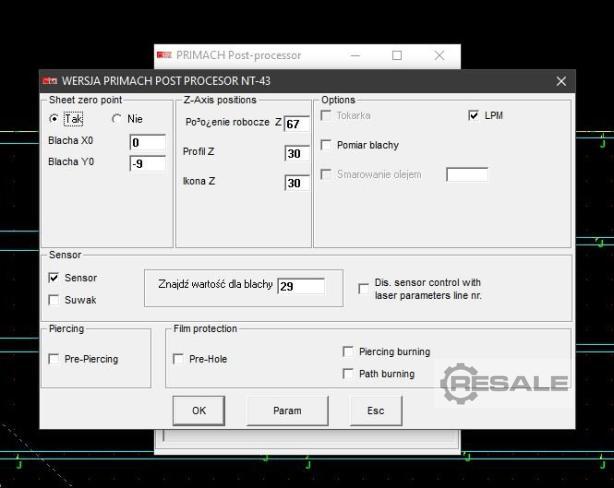Toggle the LPM checkbox
The height and width of the screenshot is (488, 614).
coord(473,116)
